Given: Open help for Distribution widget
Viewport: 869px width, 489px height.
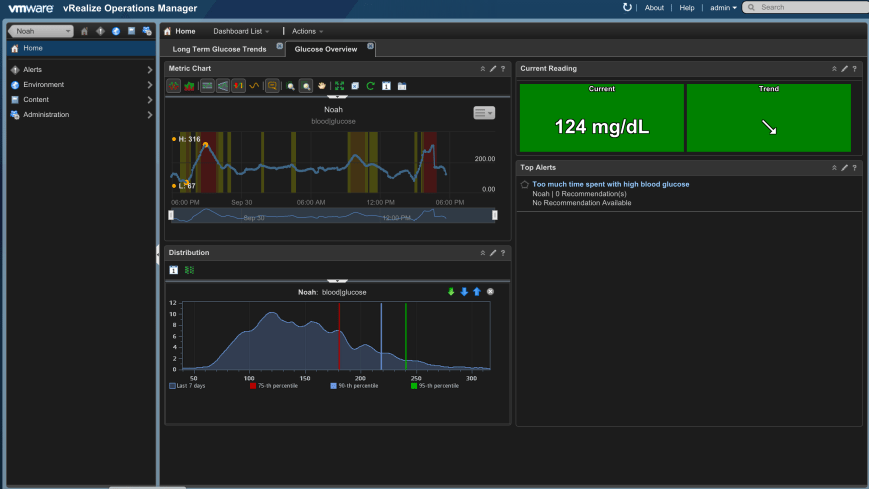Looking at the screenshot, I should (503, 253).
